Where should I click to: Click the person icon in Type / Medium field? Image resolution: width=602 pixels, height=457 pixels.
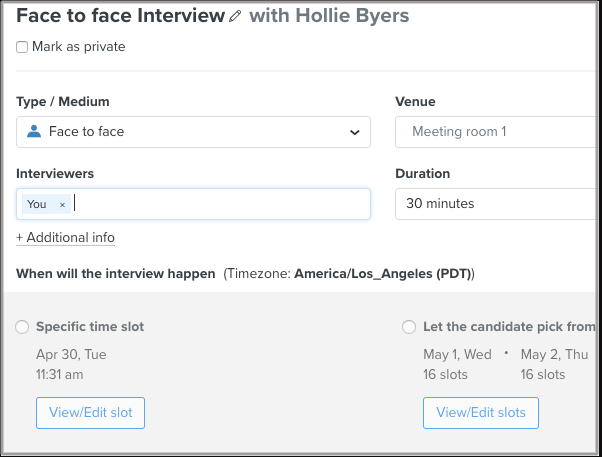[x=34, y=132]
